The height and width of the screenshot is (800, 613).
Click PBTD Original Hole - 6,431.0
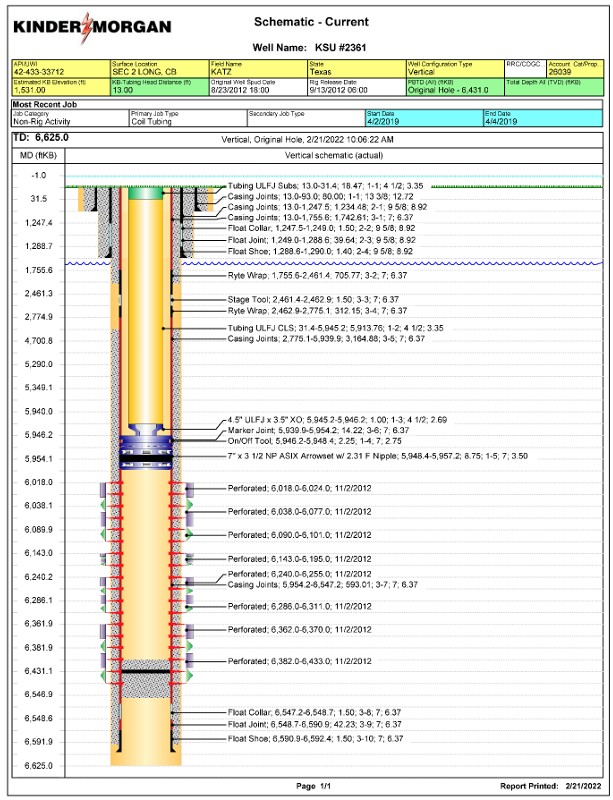(x=448, y=90)
